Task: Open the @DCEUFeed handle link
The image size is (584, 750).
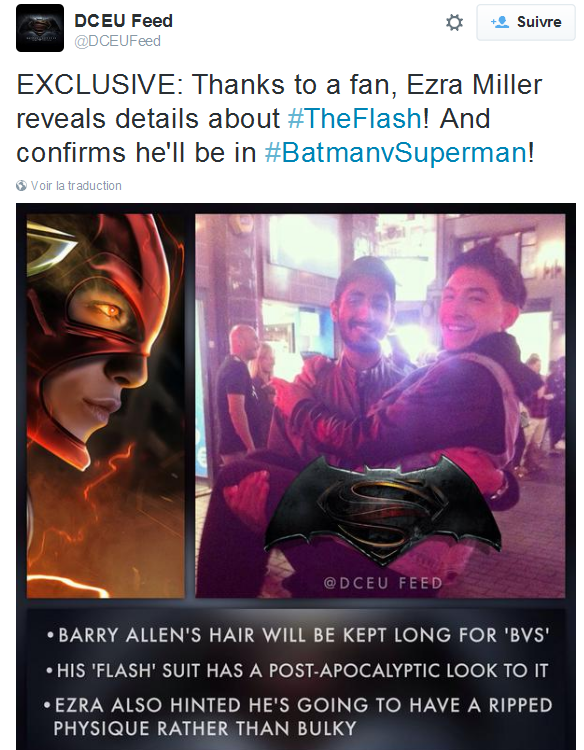Action: pos(117,41)
